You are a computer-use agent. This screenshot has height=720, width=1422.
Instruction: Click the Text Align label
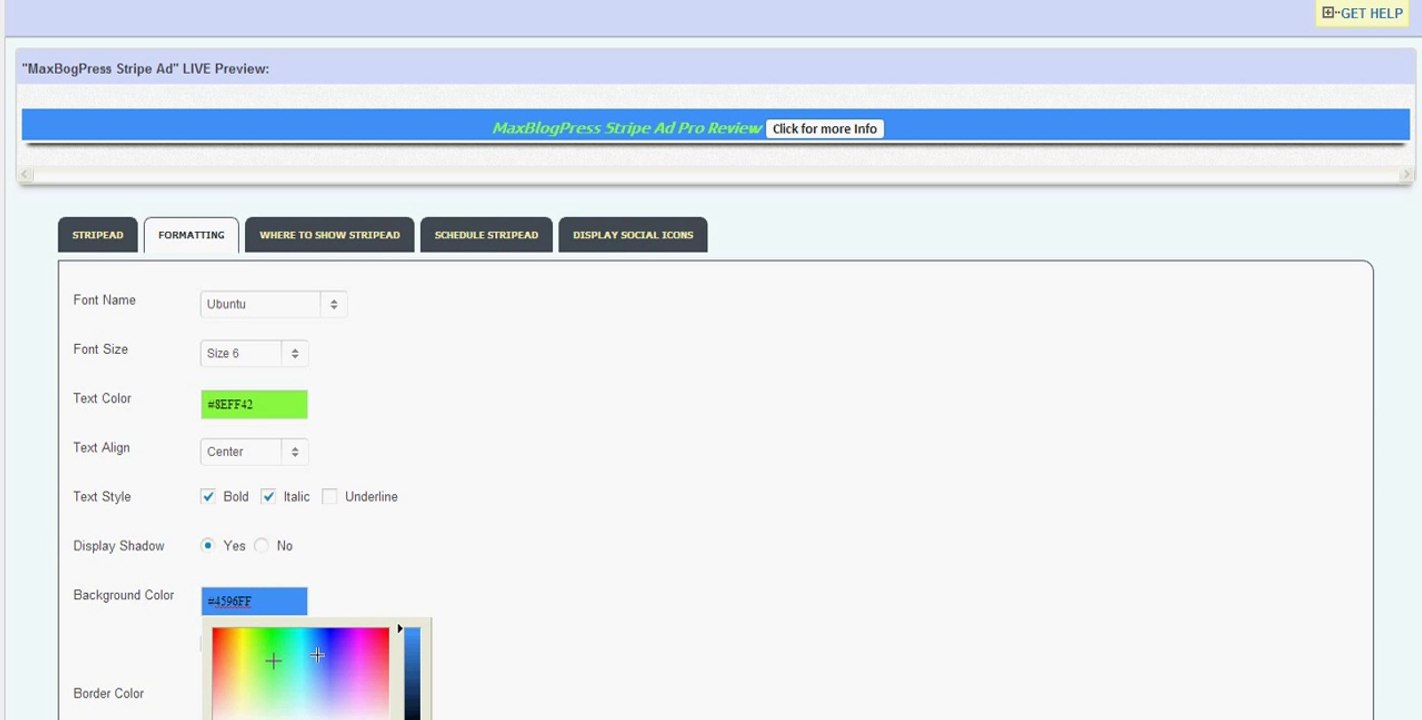tap(101, 447)
